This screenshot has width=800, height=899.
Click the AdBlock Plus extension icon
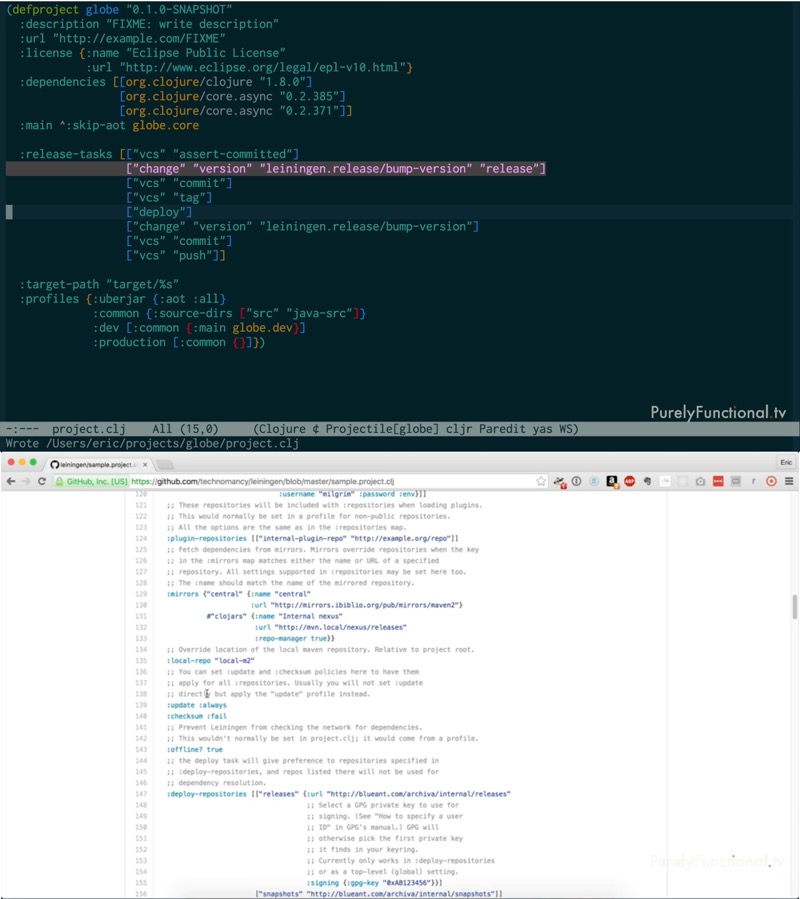coord(630,481)
